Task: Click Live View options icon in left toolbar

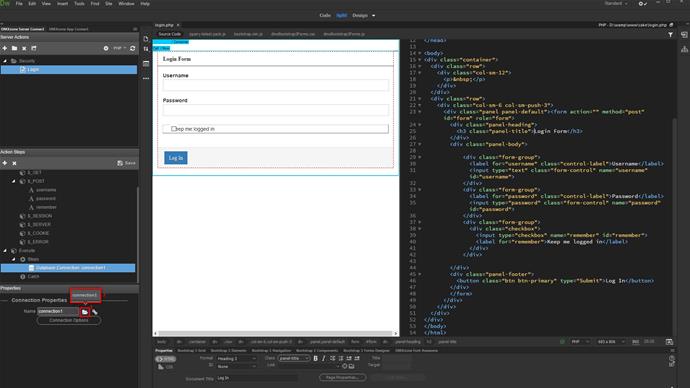Action: (x=146, y=64)
